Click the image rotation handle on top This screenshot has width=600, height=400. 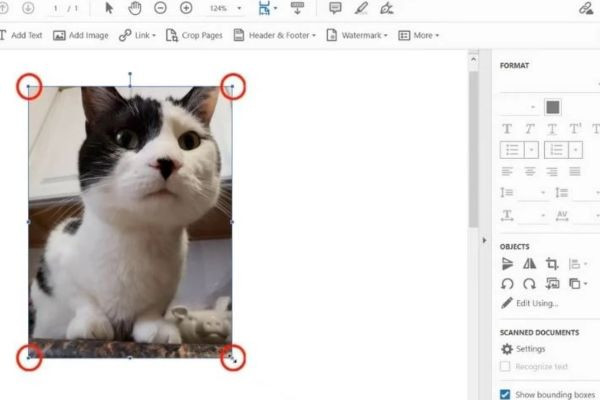(130, 73)
